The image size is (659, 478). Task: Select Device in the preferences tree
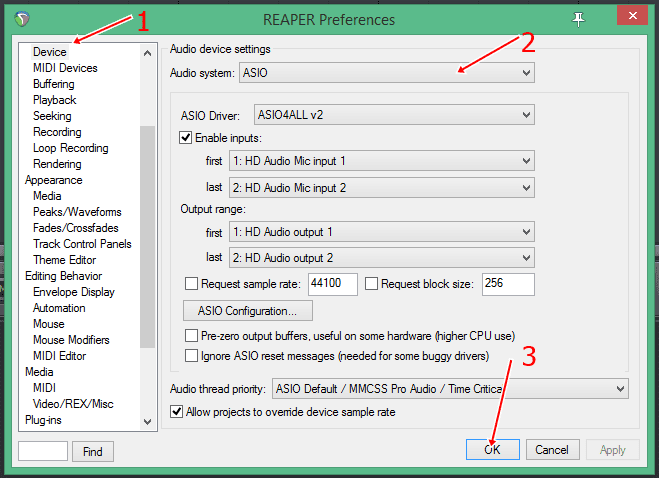point(50,52)
